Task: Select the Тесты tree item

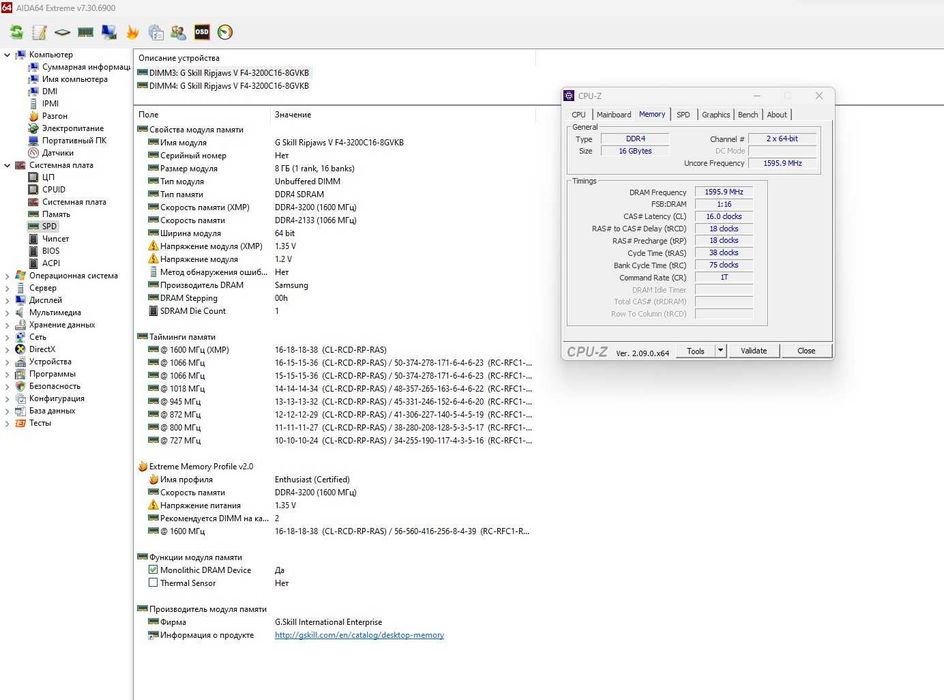Action: (40, 423)
